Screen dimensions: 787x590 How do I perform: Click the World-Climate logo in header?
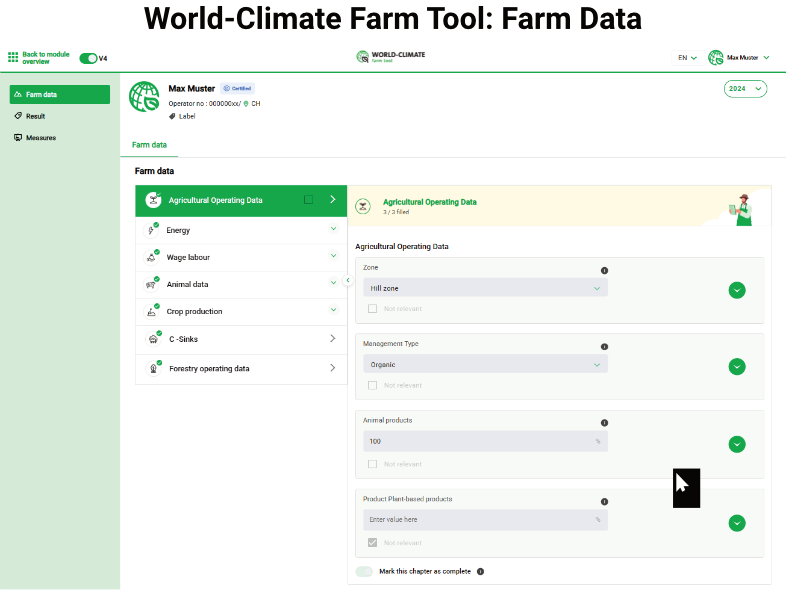click(390, 57)
